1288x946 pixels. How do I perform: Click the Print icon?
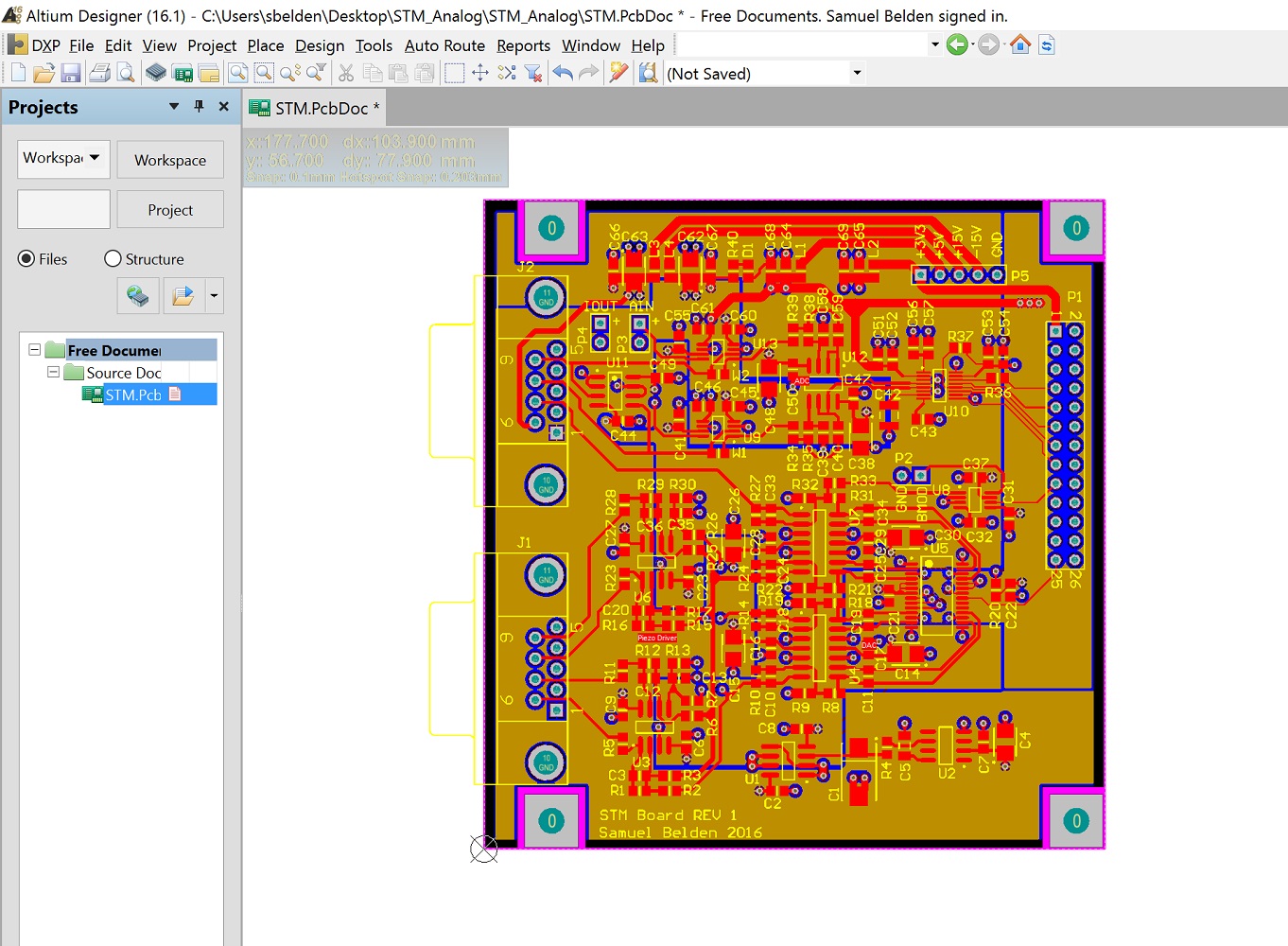99,73
